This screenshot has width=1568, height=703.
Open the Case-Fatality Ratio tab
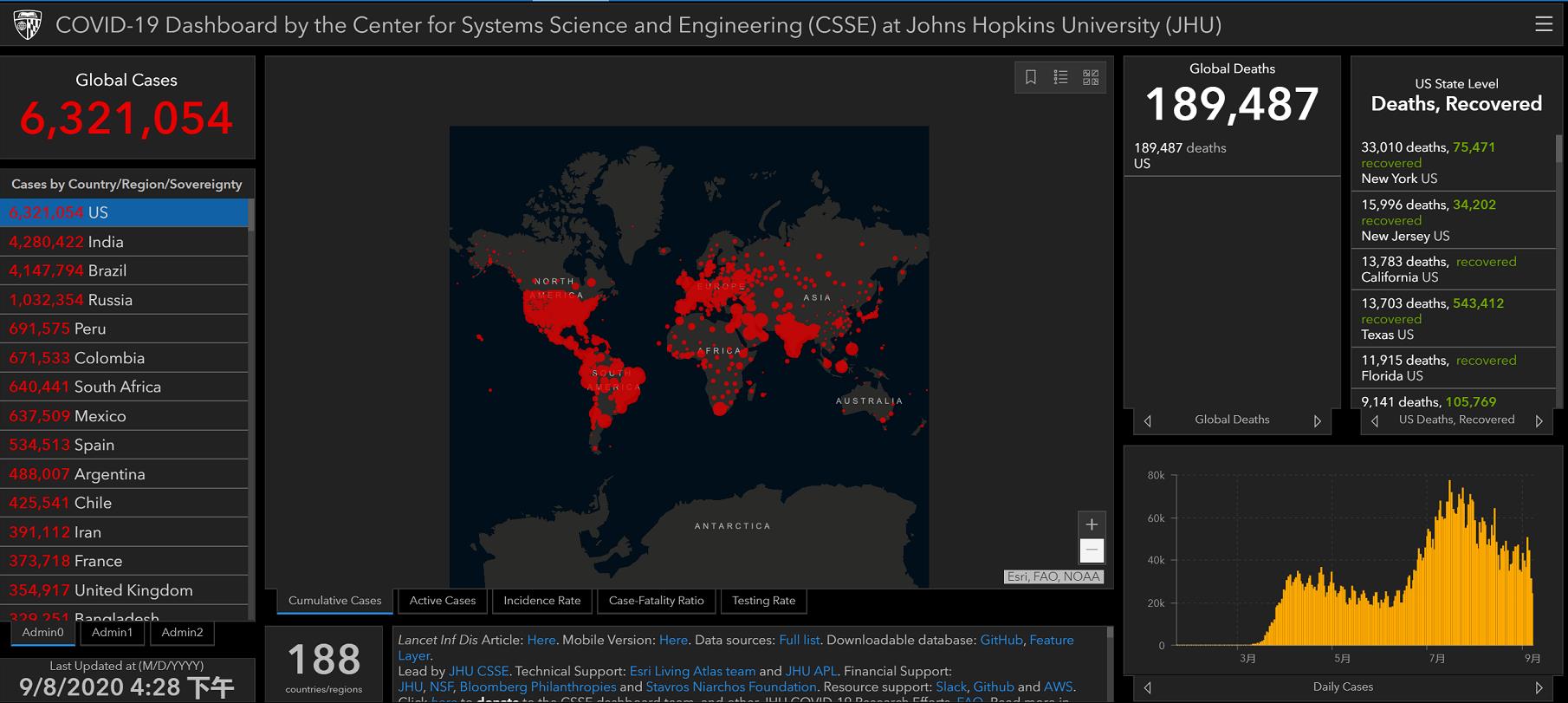[x=656, y=601]
